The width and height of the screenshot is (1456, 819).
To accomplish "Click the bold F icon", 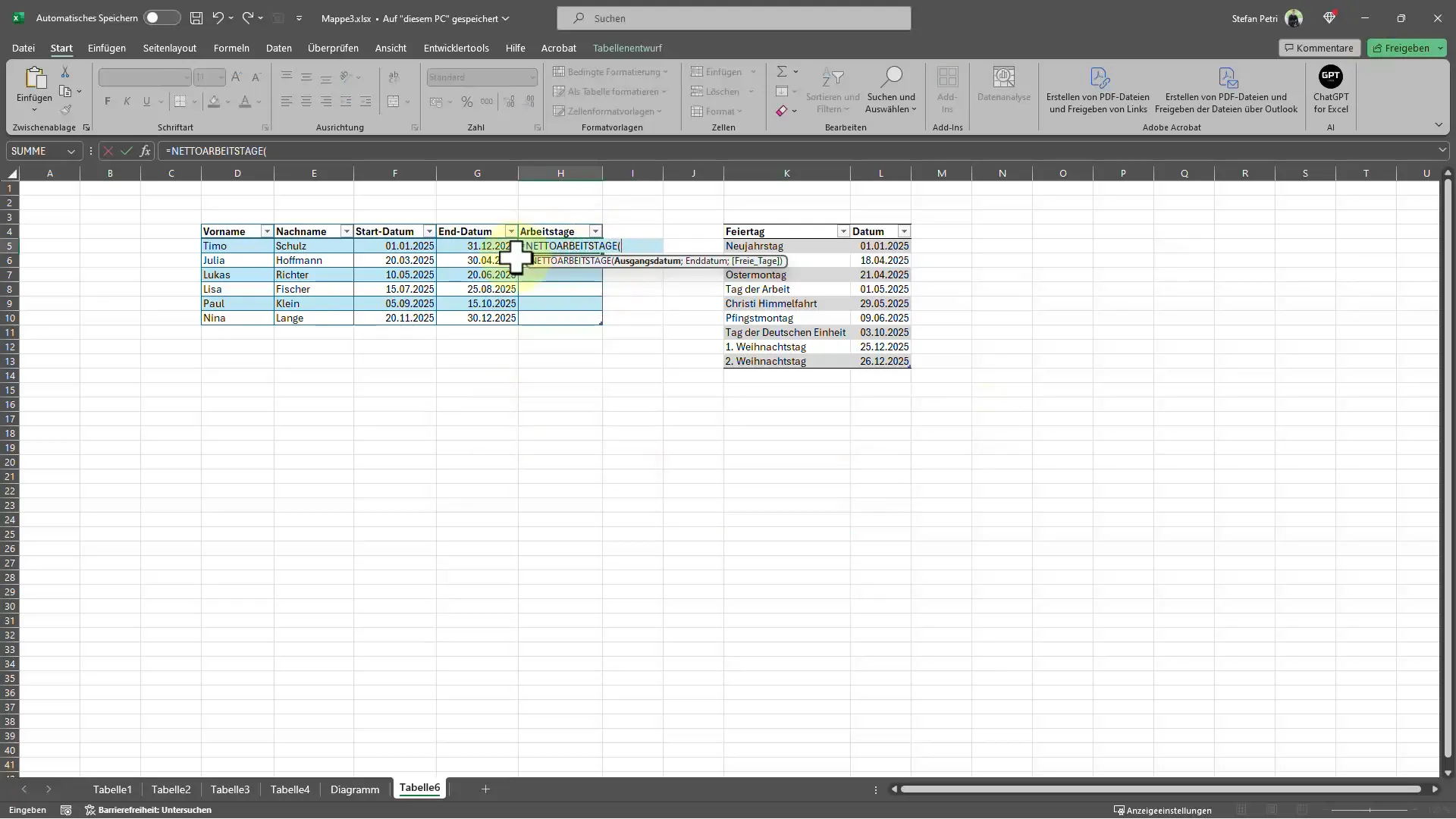I will point(107,102).
